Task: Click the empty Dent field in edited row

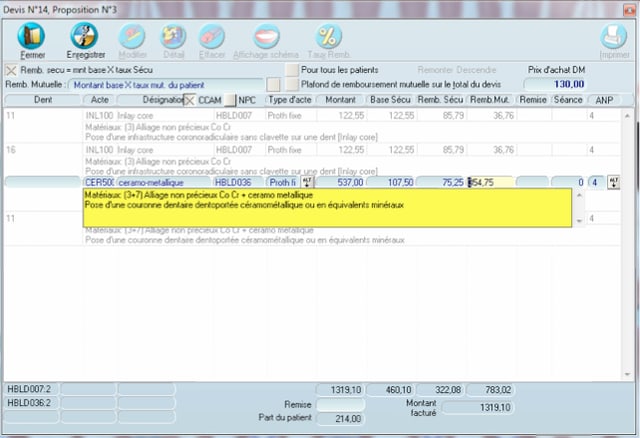Action: pos(43,182)
